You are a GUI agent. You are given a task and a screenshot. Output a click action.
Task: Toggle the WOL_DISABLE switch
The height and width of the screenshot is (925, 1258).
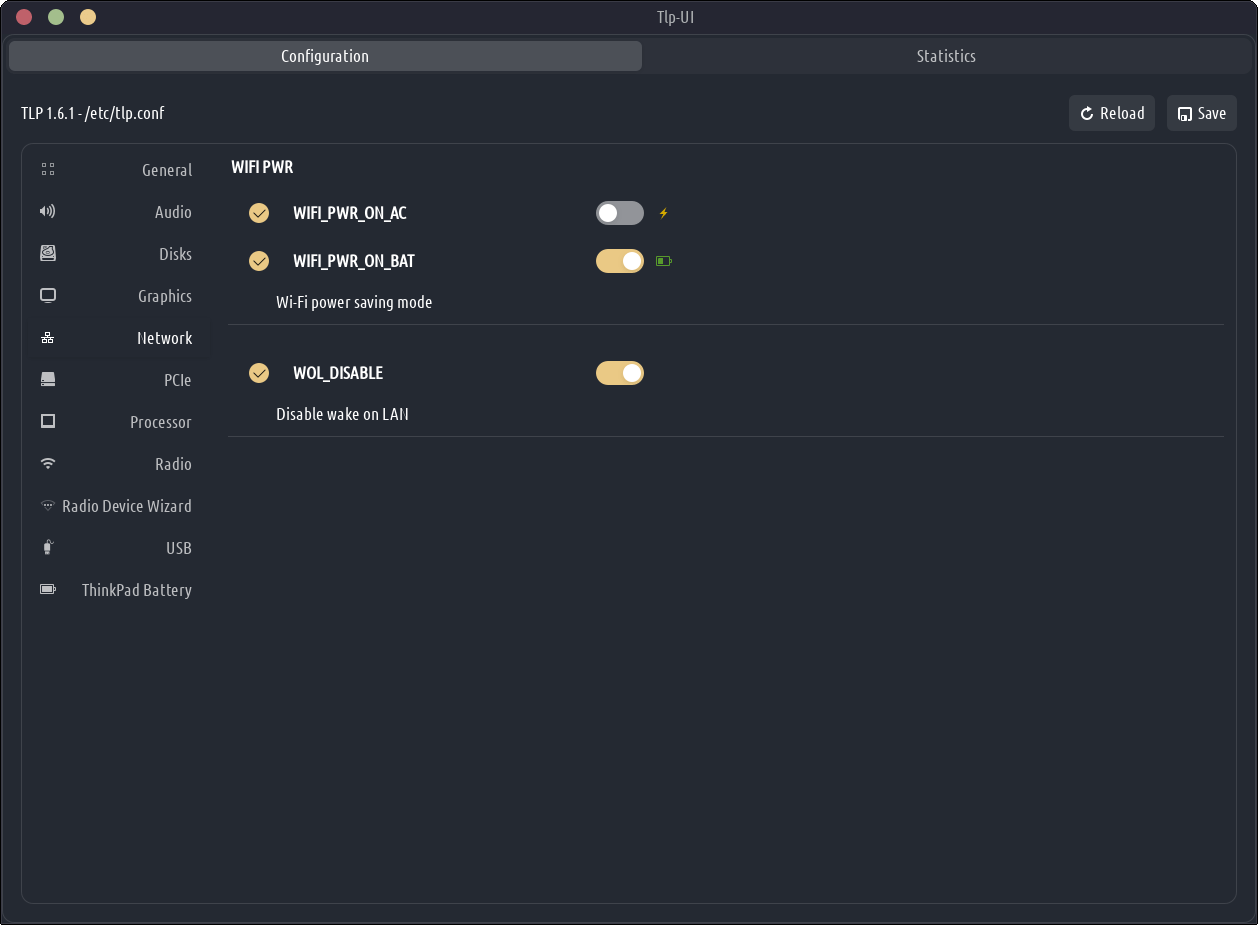620,373
